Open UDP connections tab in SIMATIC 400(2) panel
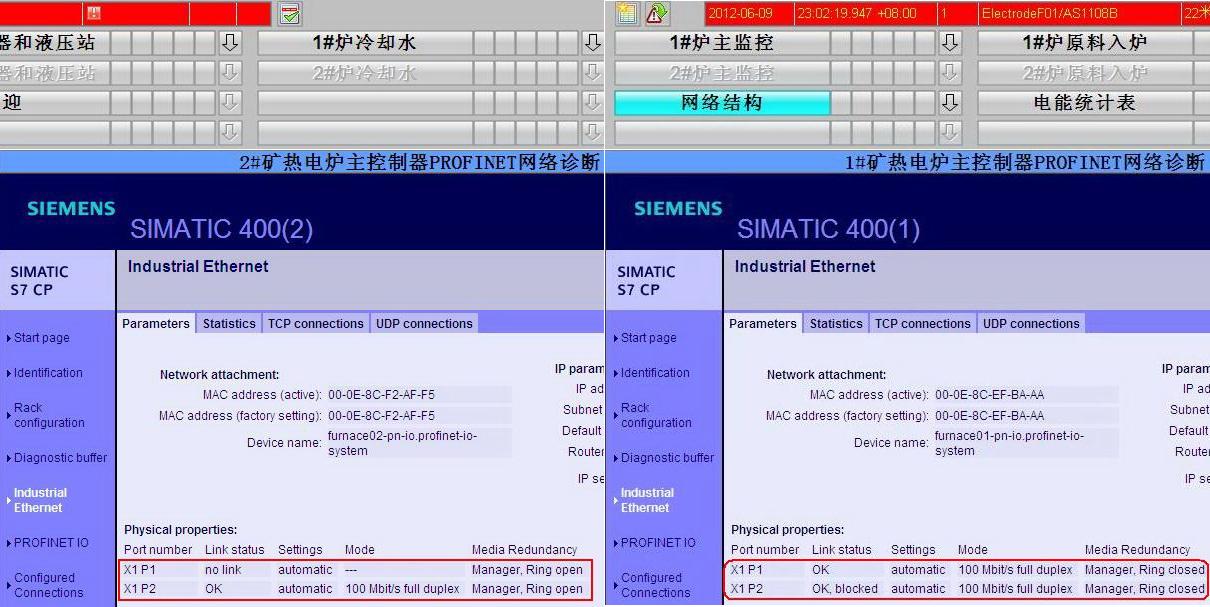The height and width of the screenshot is (607, 1210). click(x=424, y=324)
